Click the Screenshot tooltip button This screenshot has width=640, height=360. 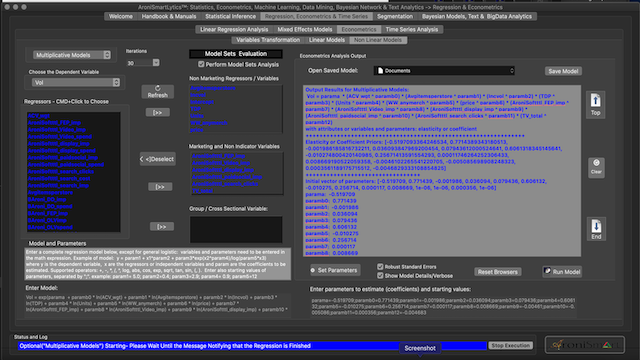[420, 348]
